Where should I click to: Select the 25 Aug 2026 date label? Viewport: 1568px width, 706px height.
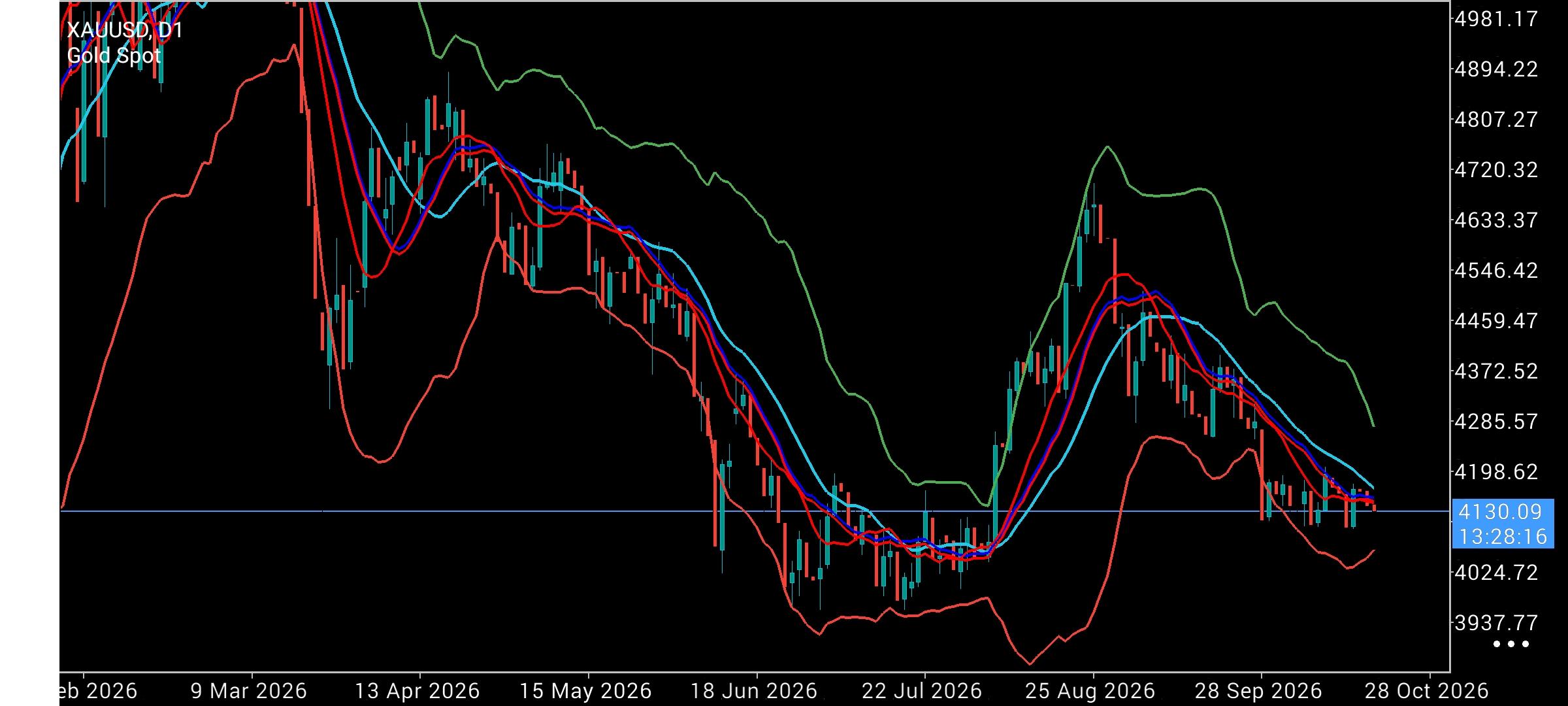pyautogui.click(x=1090, y=691)
